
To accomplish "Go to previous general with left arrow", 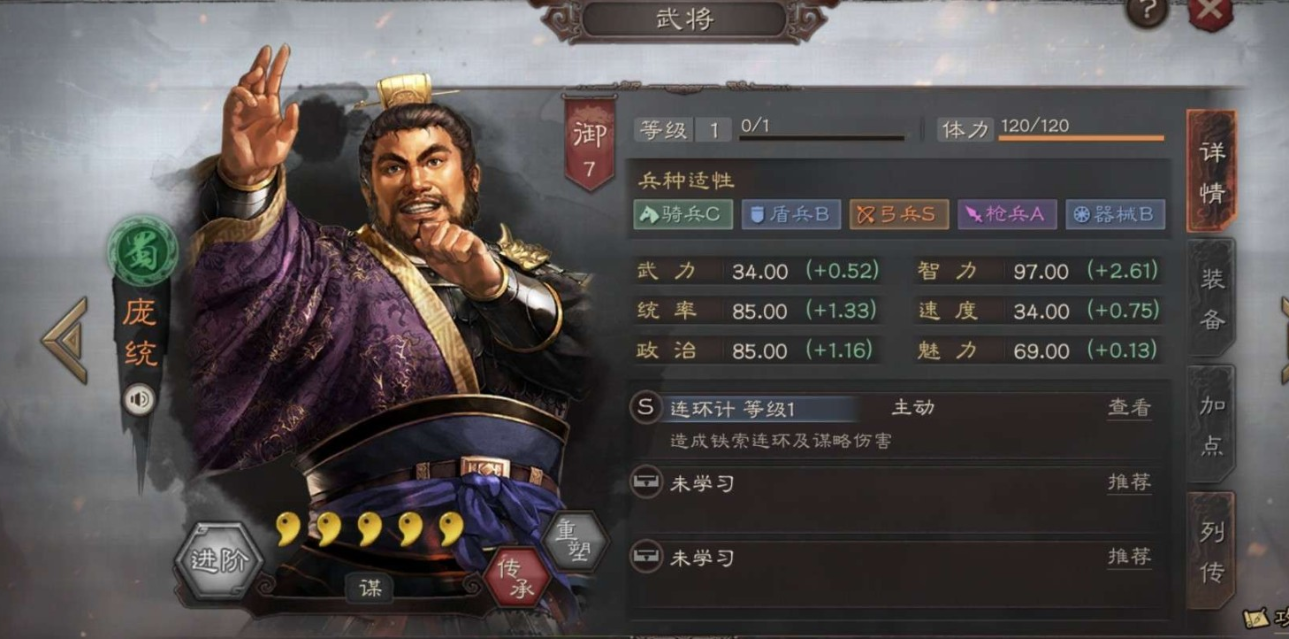I will click(x=65, y=340).
